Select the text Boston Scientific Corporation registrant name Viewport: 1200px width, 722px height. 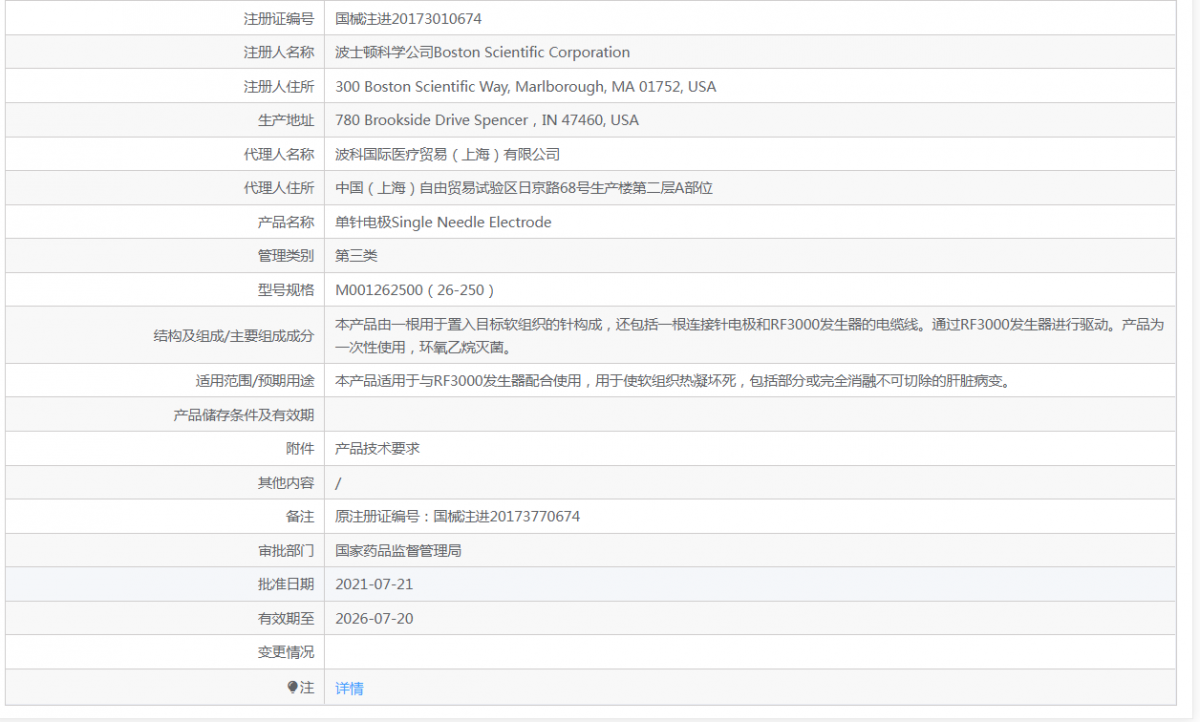coord(532,52)
